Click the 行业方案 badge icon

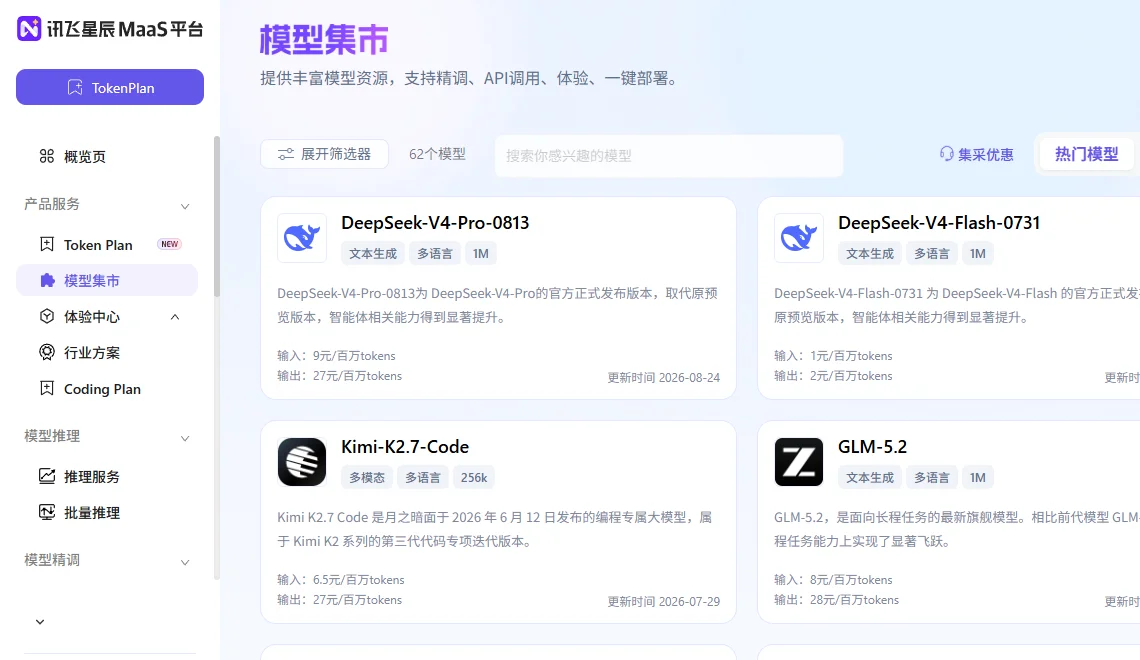coord(47,353)
